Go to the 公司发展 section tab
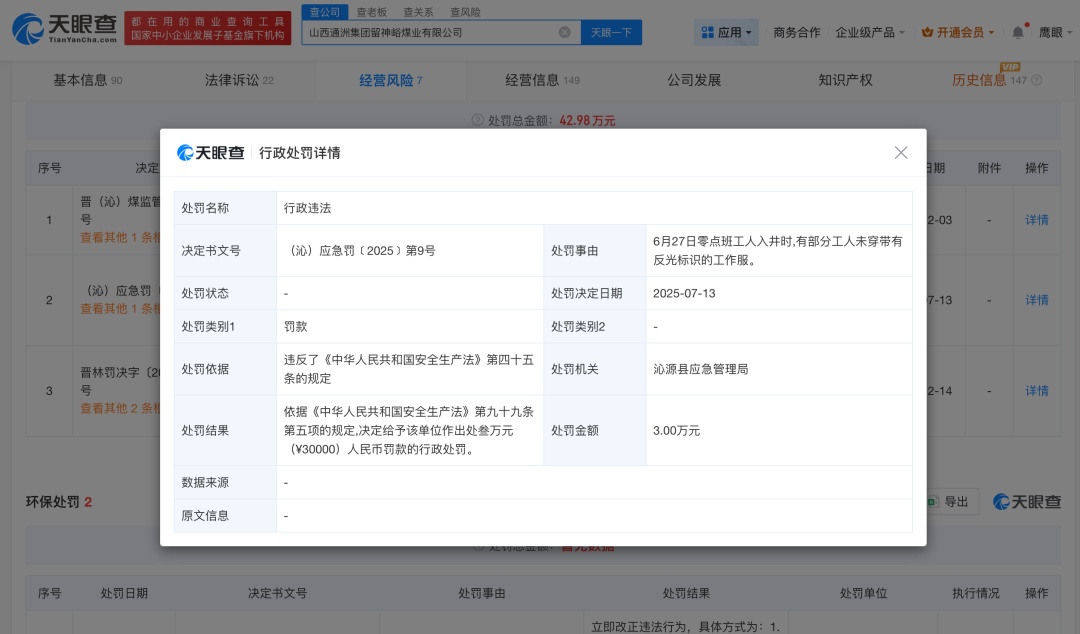1080x634 pixels. click(694, 80)
